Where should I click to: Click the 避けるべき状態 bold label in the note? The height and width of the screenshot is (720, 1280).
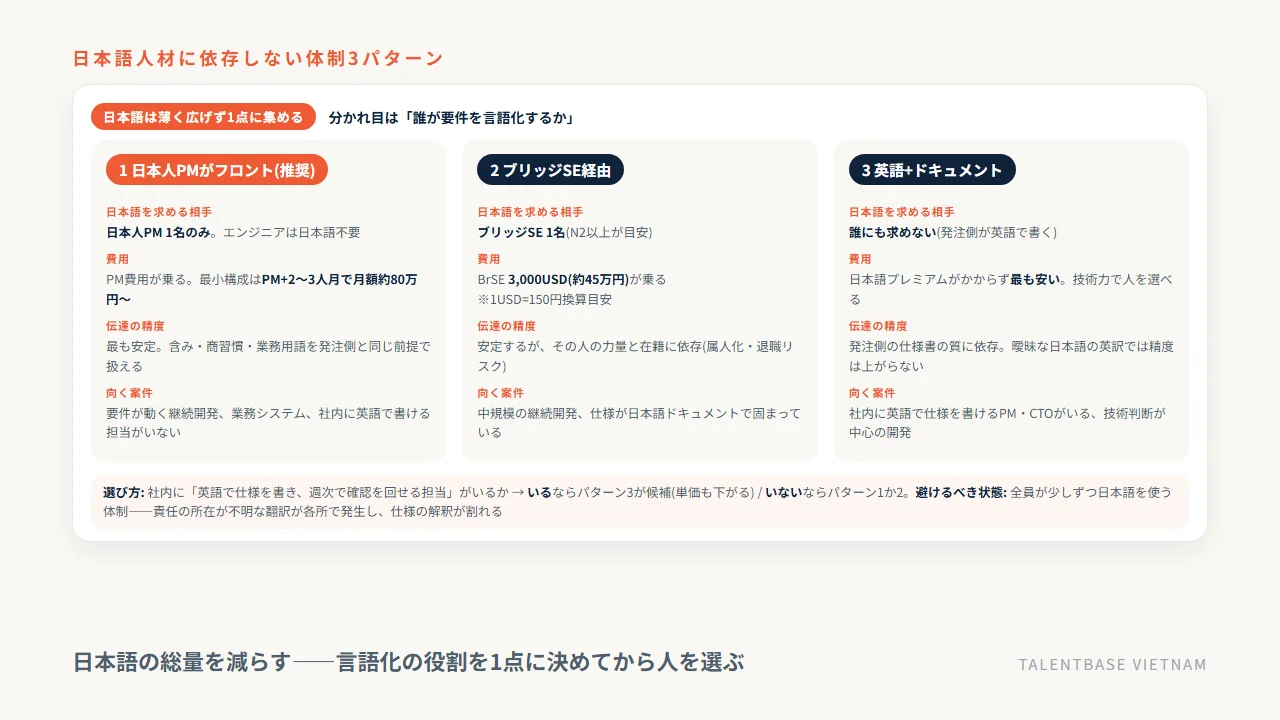(961, 492)
